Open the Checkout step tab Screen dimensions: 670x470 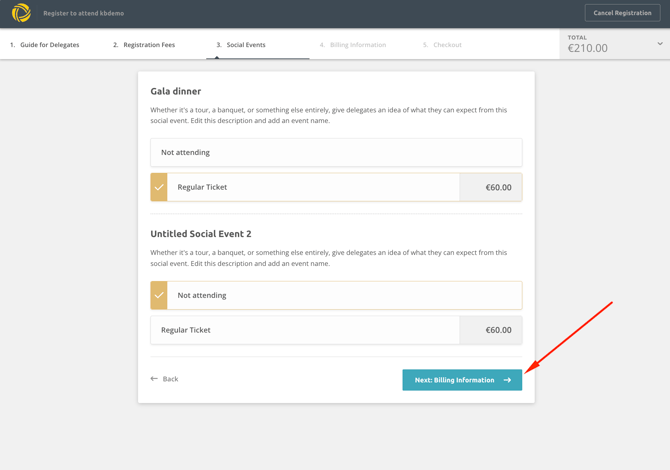[x=442, y=45]
